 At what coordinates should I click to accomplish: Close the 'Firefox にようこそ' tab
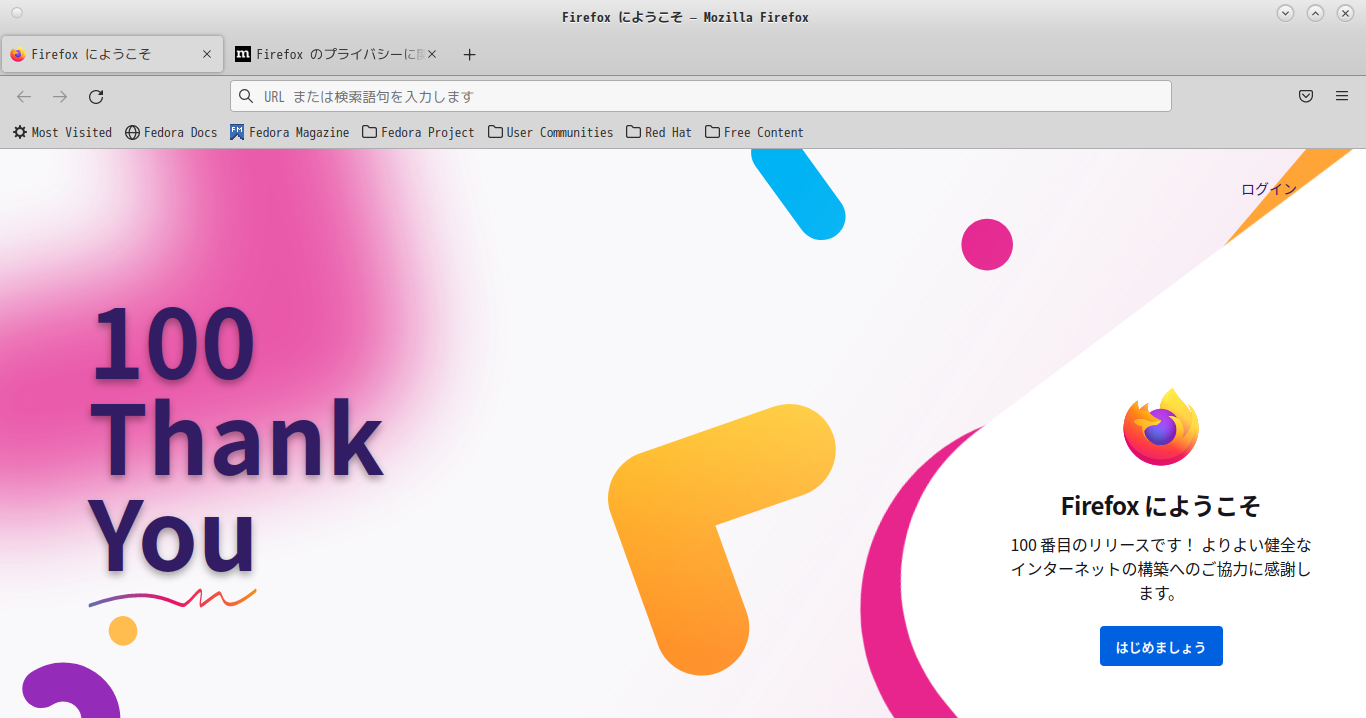click(207, 54)
